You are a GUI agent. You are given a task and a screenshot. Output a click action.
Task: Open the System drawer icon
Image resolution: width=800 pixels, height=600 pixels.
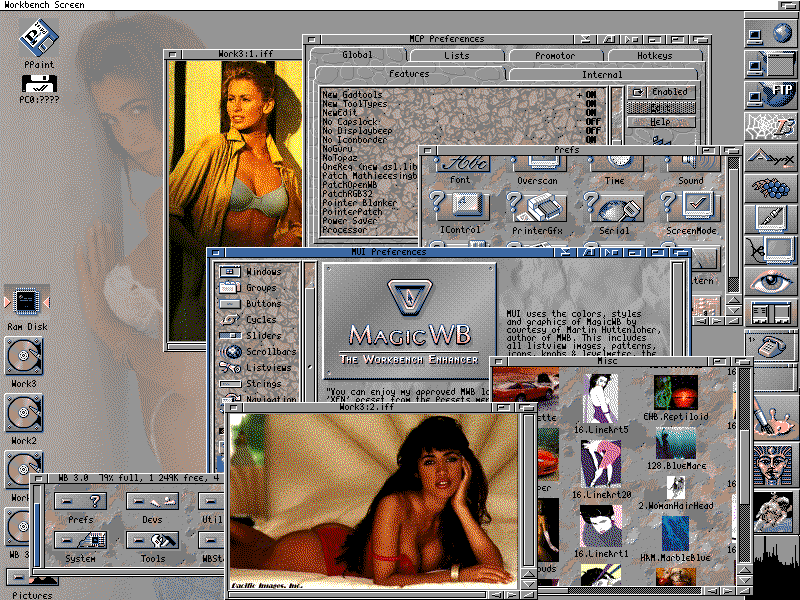(x=81, y=540)
